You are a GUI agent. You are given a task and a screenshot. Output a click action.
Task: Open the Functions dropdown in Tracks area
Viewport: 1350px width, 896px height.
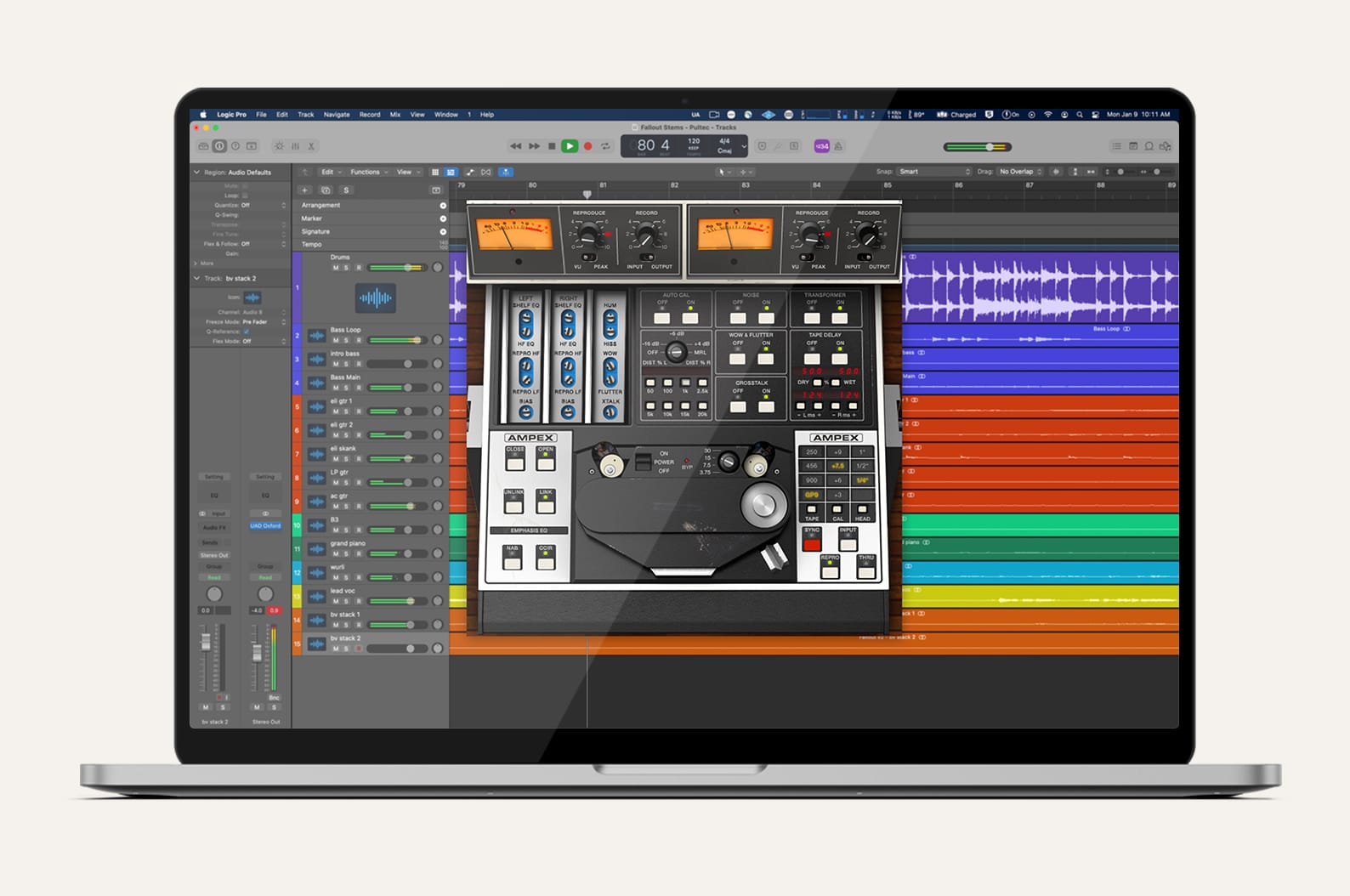[369, 172]
